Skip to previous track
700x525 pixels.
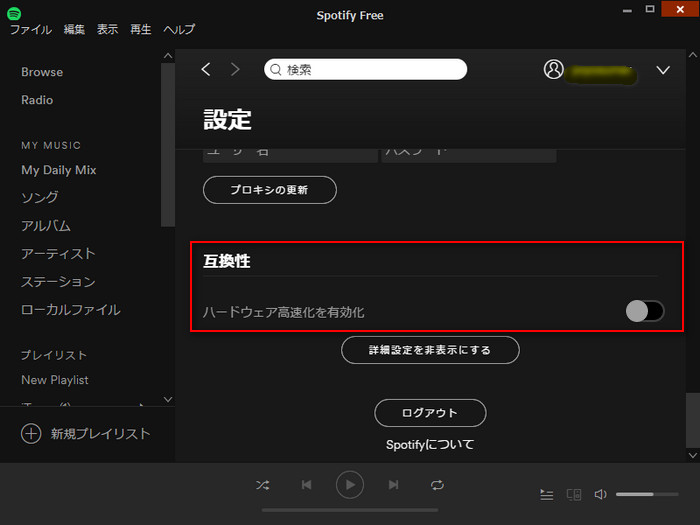point(306,484)
